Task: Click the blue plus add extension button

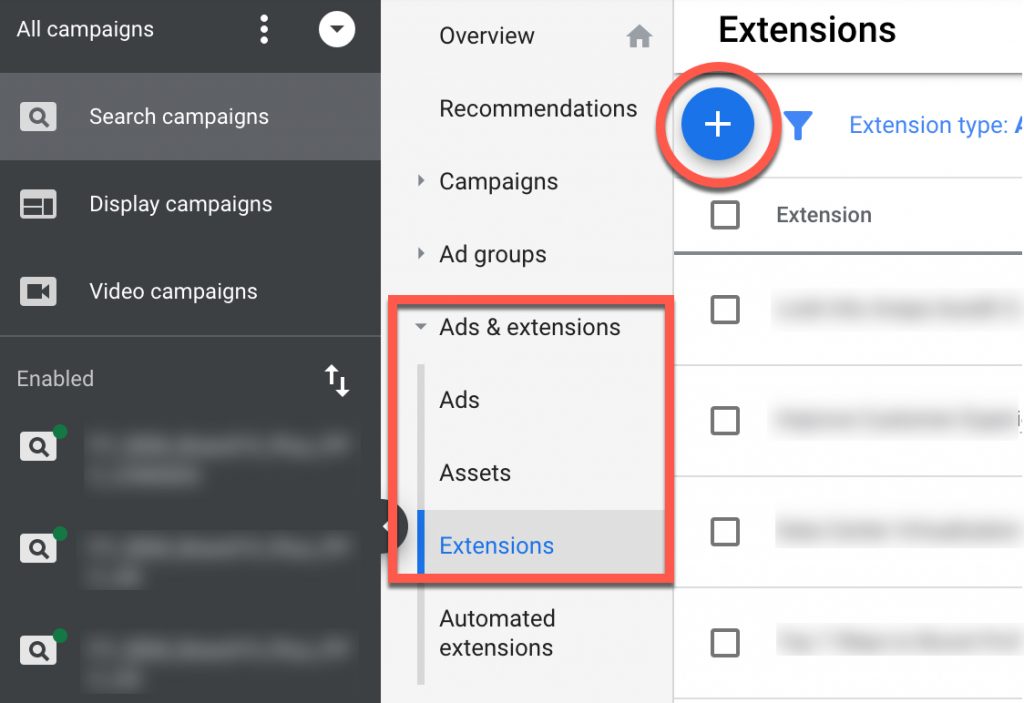Action: 717,124
